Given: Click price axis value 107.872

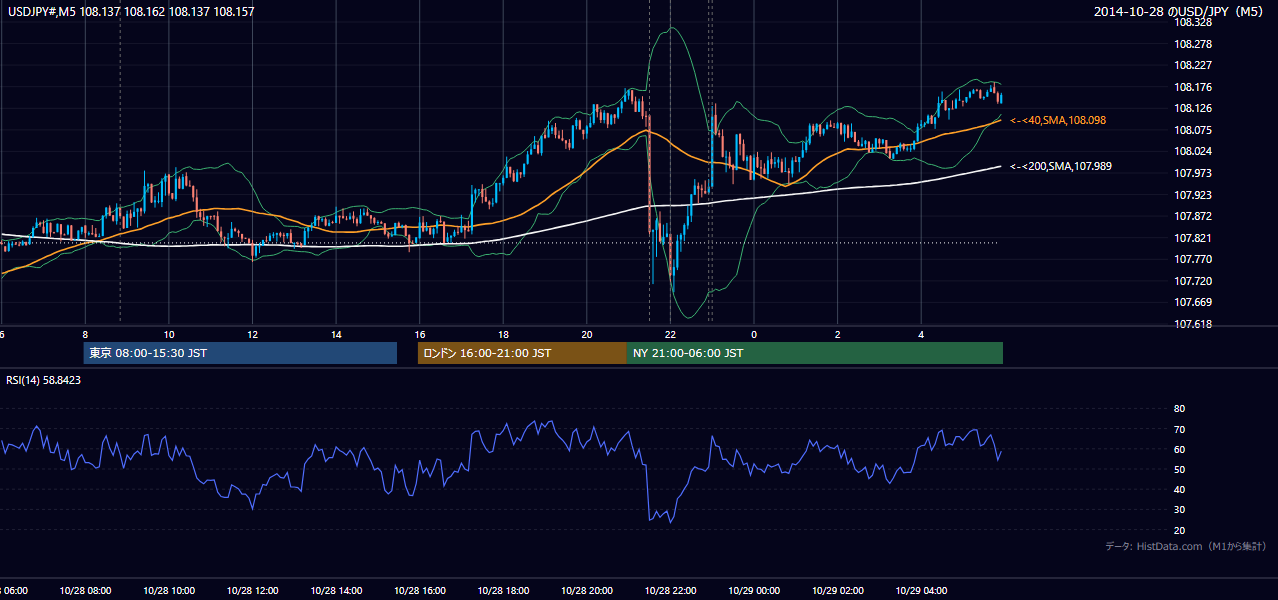Looking at the screenshot, I should coord(1193,216).
